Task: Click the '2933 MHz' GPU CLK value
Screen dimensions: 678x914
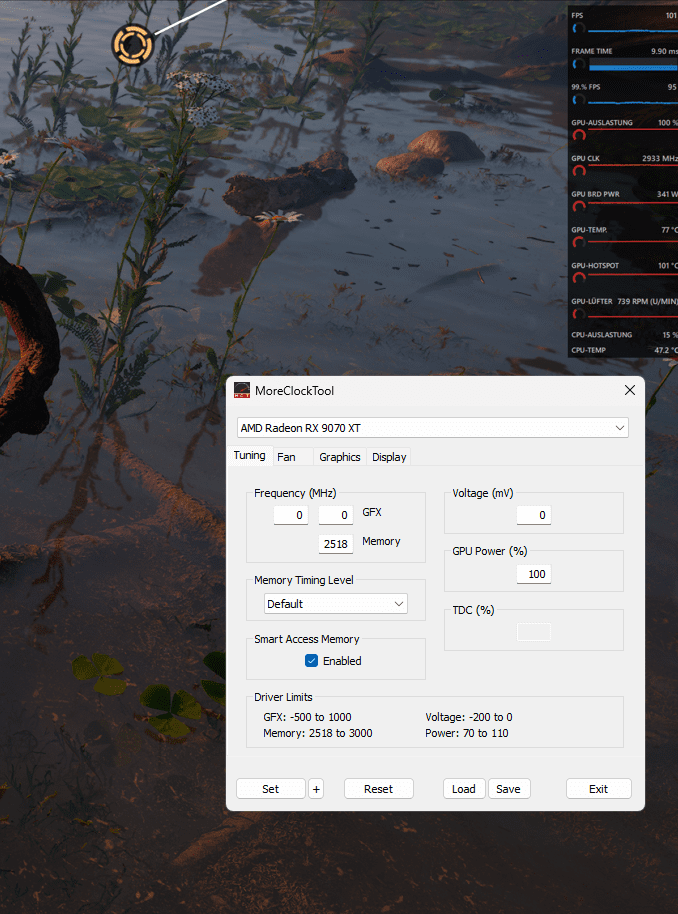Action: 659,158
